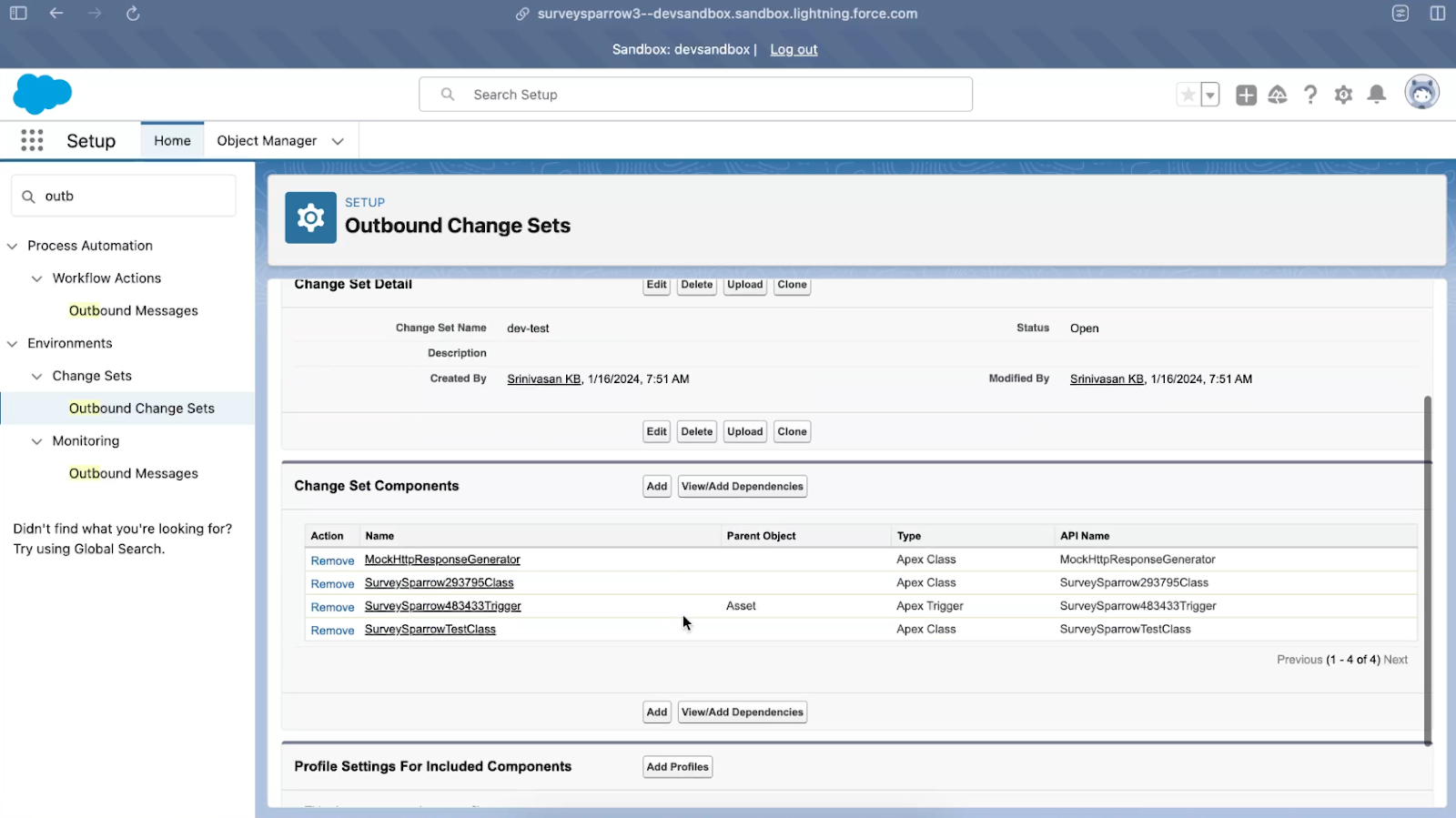
Task: Collapse the Change Sets tree node
Action: pyautogui.click(x=37, y=377)
